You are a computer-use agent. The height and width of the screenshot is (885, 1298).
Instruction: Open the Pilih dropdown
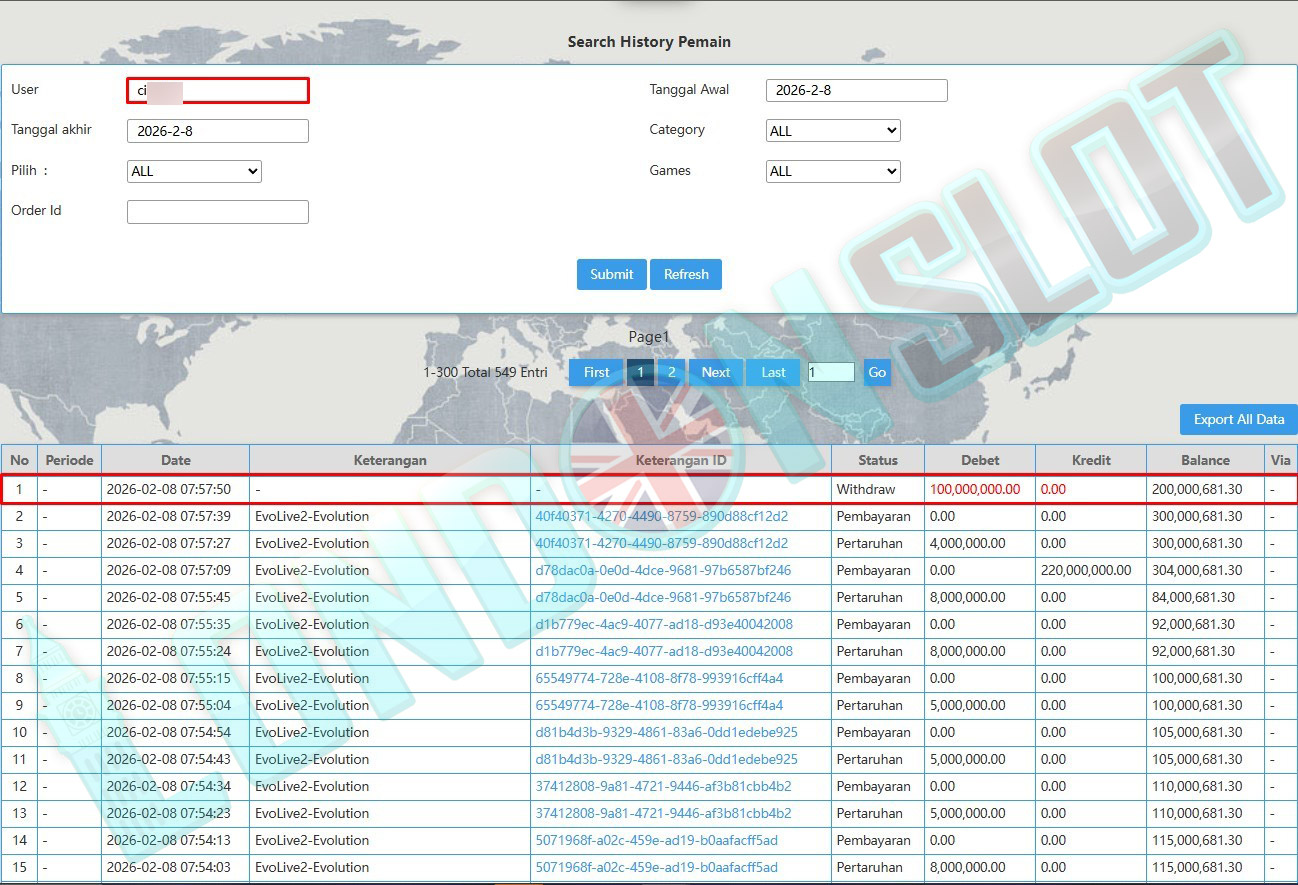point(194,172)
